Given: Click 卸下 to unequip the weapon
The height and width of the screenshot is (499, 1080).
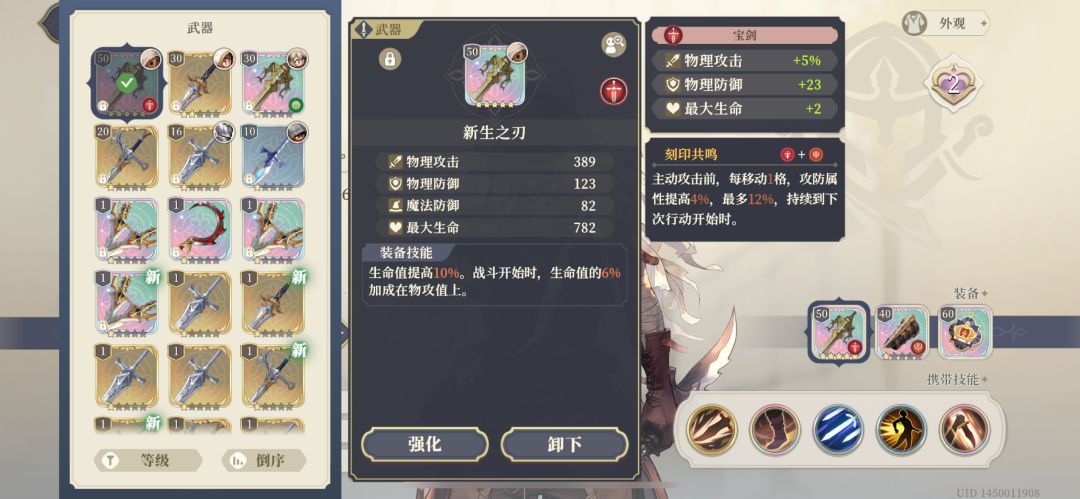Looking at the screenshot, I should [564, 445].
